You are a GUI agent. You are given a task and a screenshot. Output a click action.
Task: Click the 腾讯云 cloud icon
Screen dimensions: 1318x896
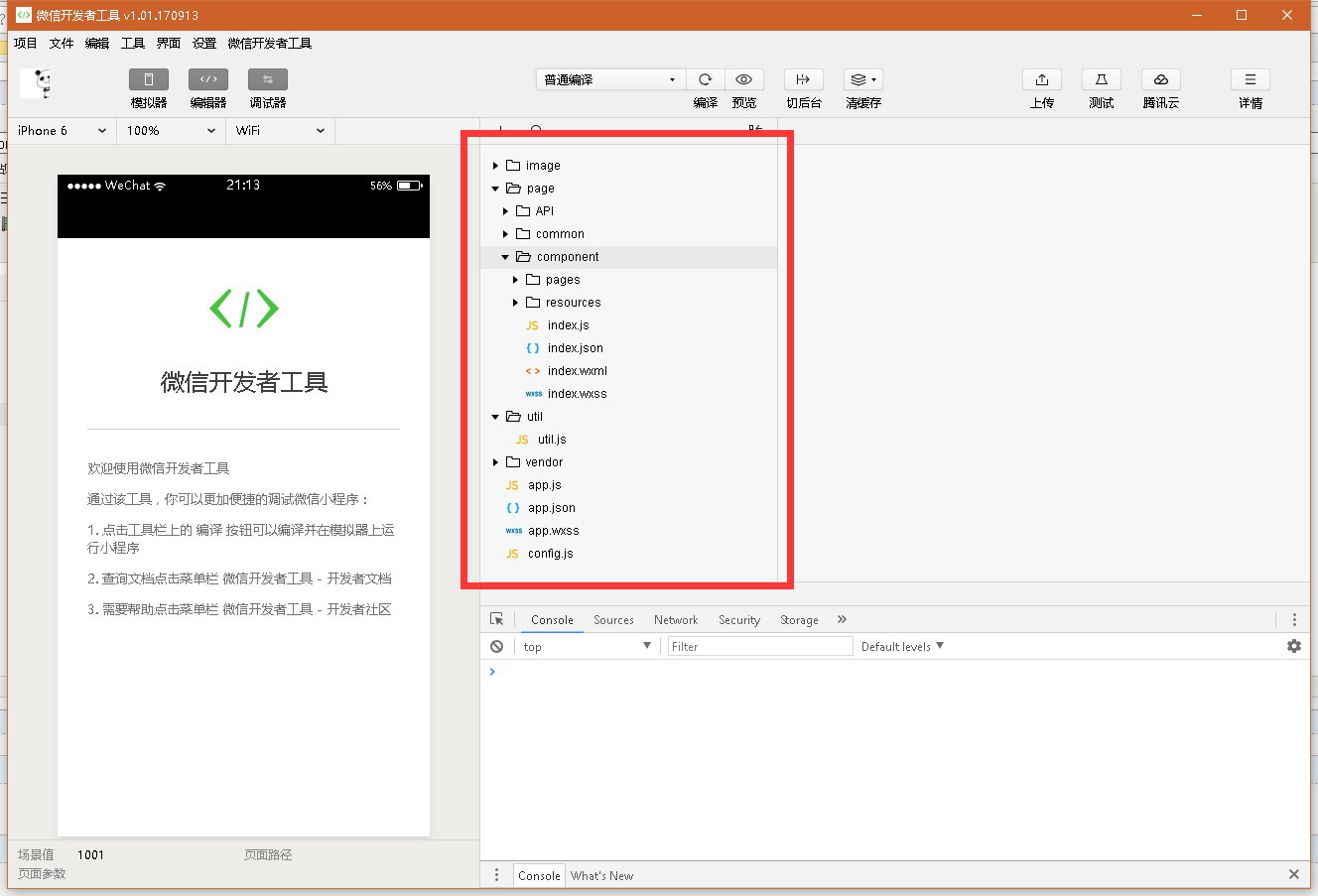(x=1161, y=79)
